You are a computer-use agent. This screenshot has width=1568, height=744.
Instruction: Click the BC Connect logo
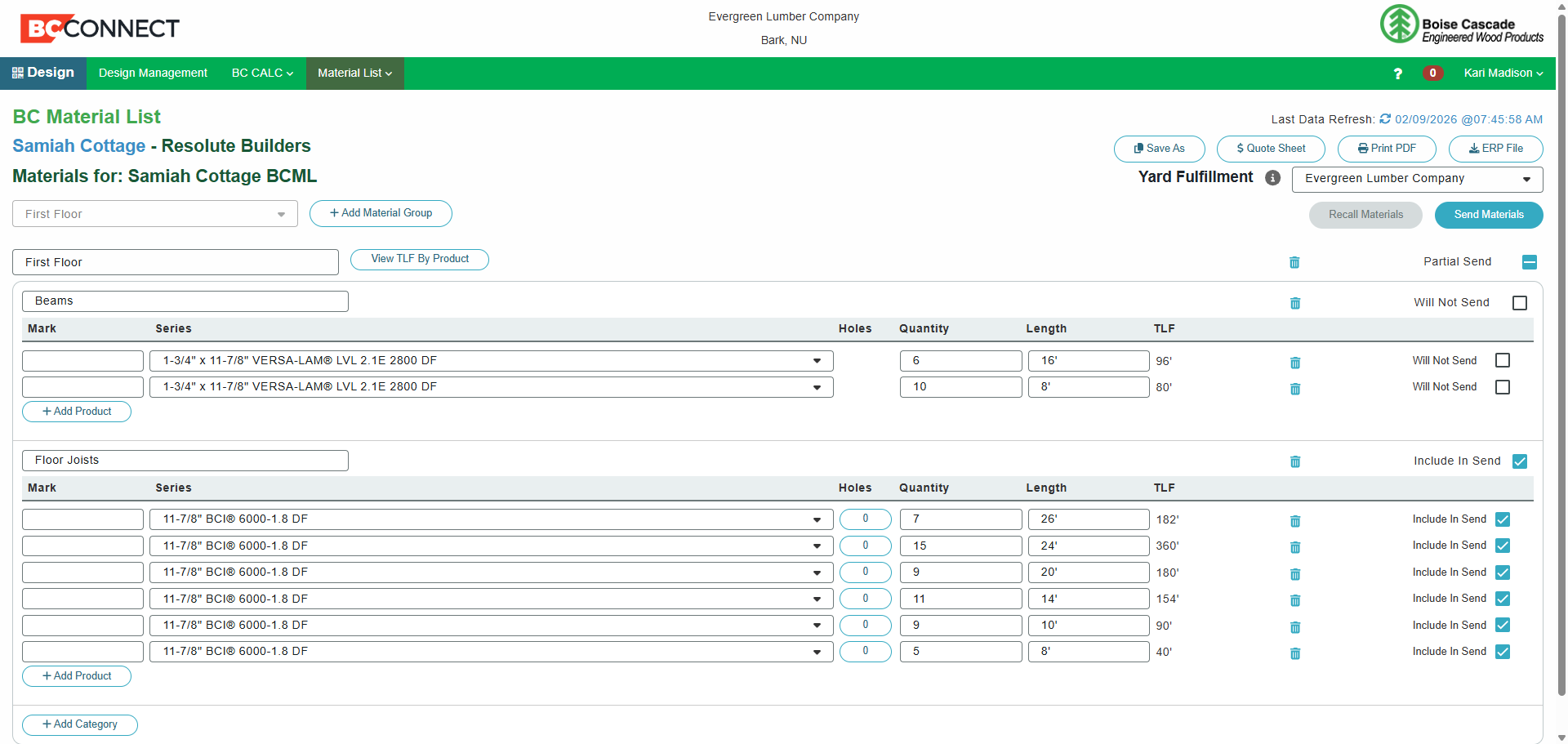coord(100,29)
